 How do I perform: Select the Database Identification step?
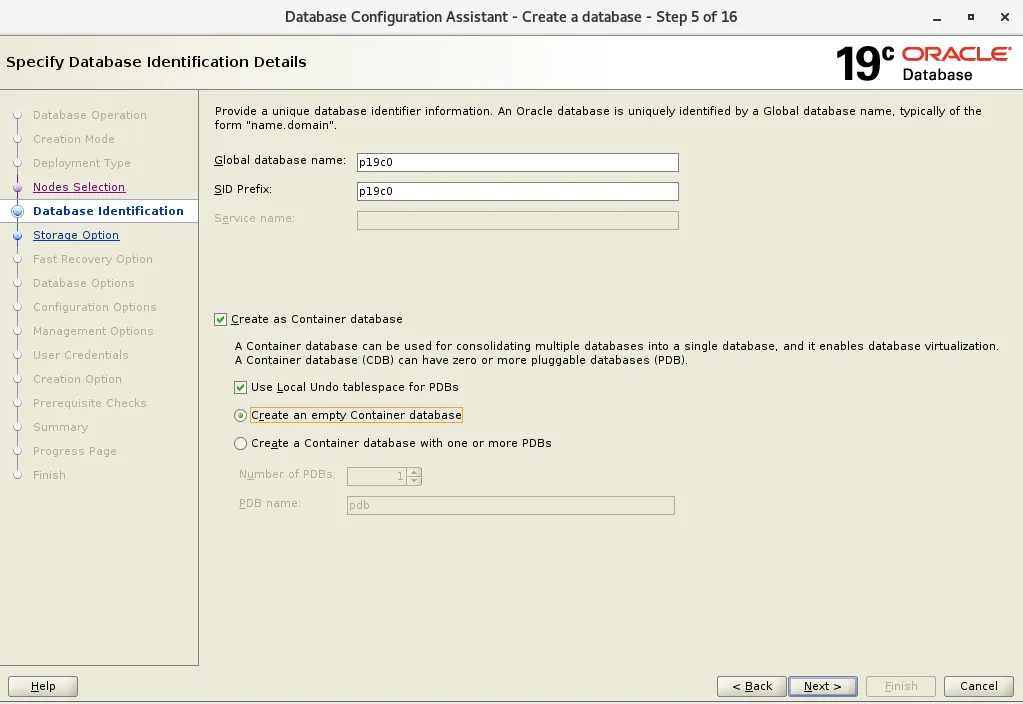110,211
